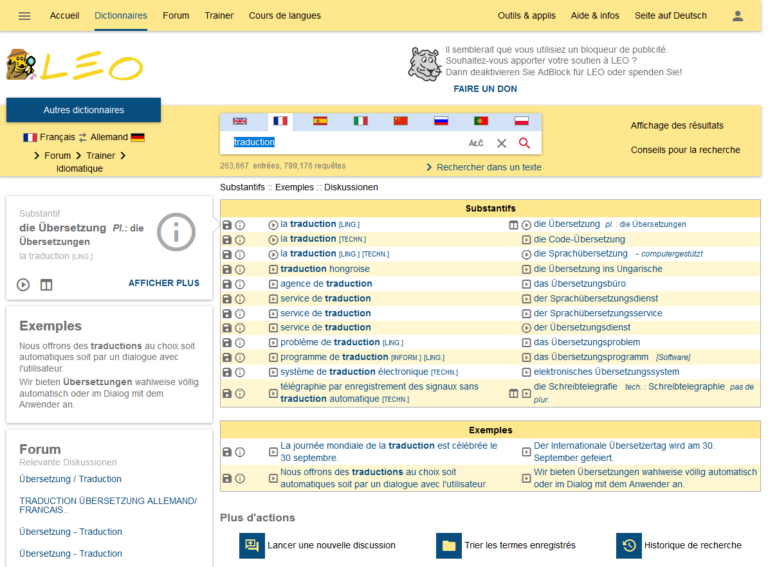Switch to Seite auf Deutsch
Screen dimensions: 768x567
(x=671, y=16)
